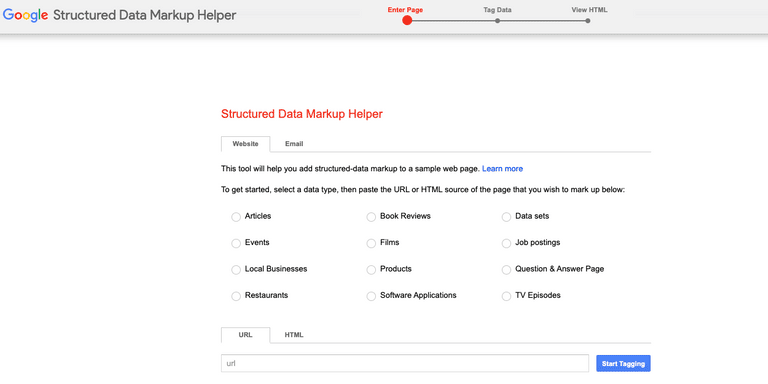Focus the url text field
This screenshot has height=384, width=768.
pos(405,364)
